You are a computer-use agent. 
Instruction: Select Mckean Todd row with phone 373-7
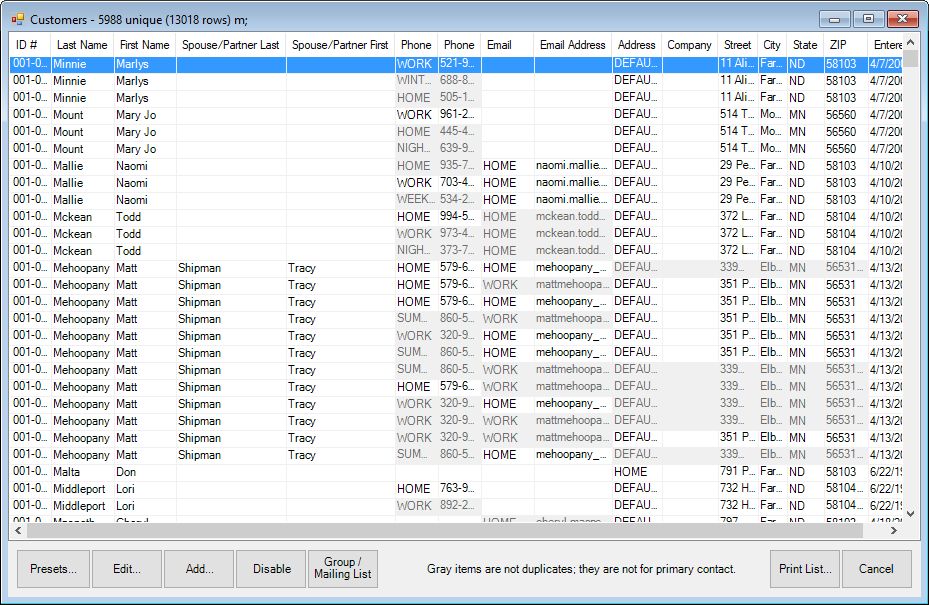(456, 251)
